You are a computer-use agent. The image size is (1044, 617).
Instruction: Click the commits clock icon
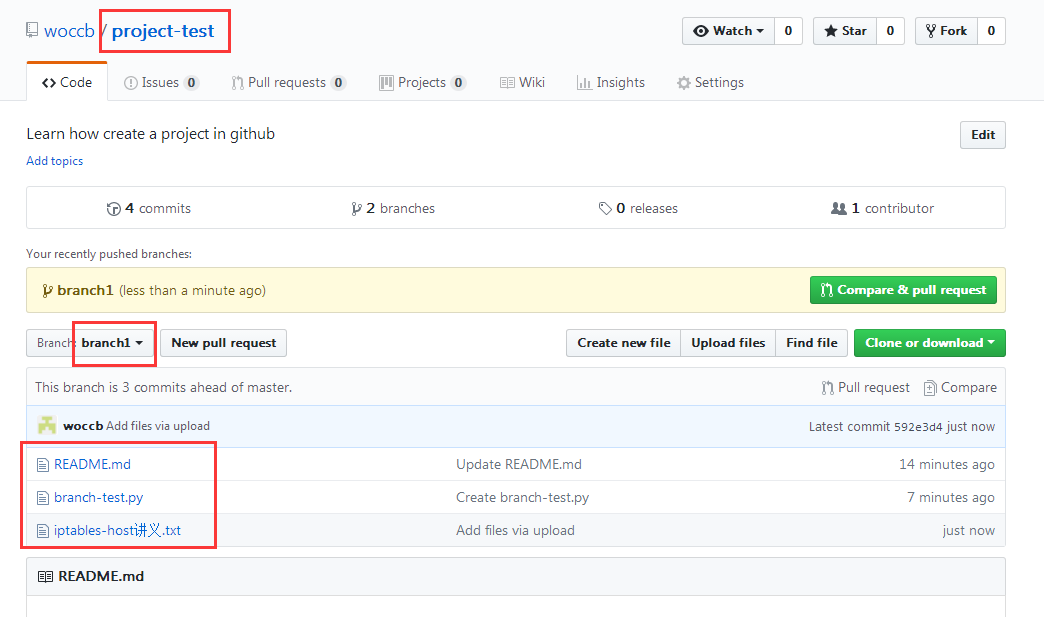coord(114,209)
